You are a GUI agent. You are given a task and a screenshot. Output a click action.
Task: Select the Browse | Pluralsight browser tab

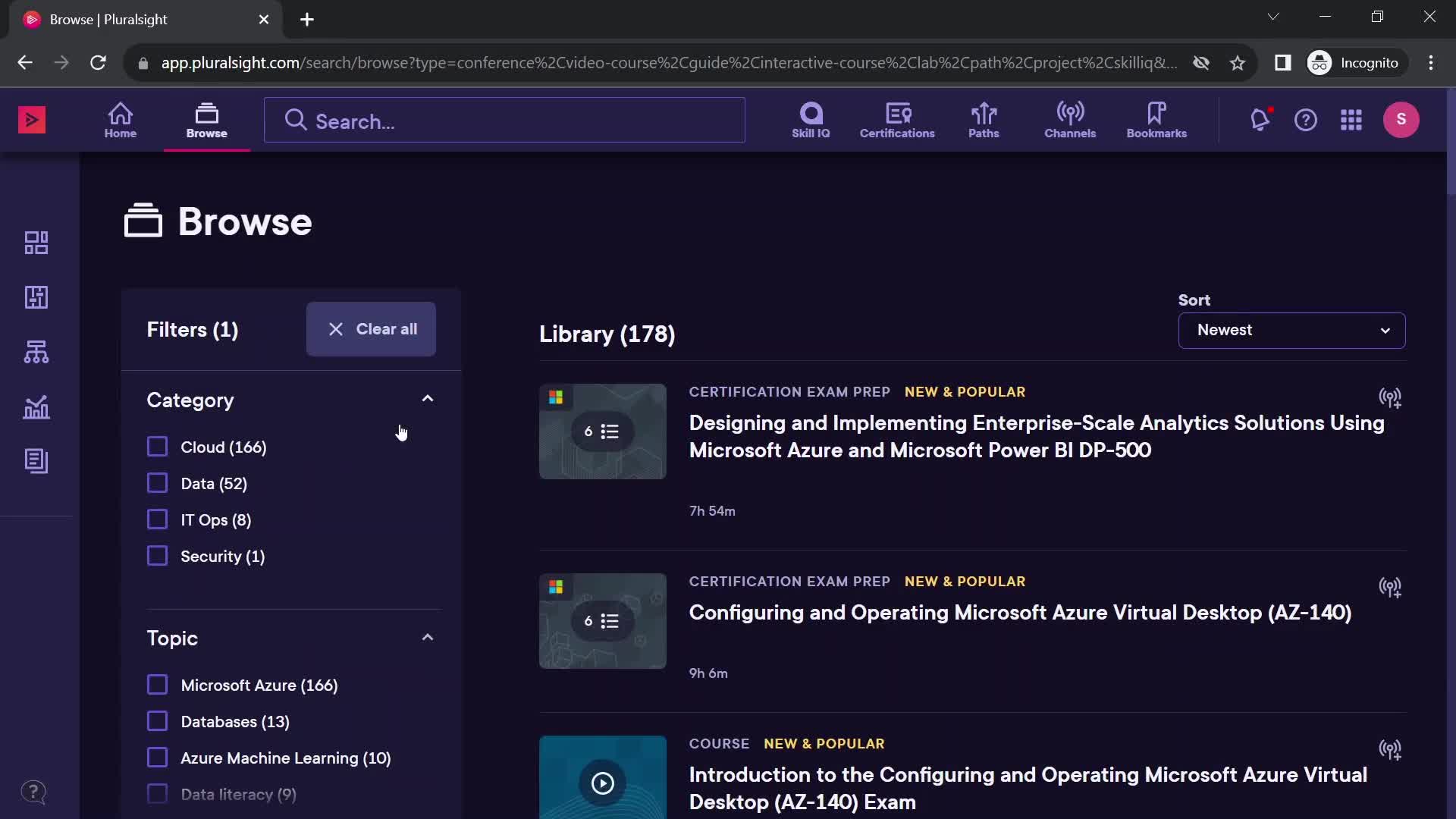pyautogui.click(x=144, y=20)
